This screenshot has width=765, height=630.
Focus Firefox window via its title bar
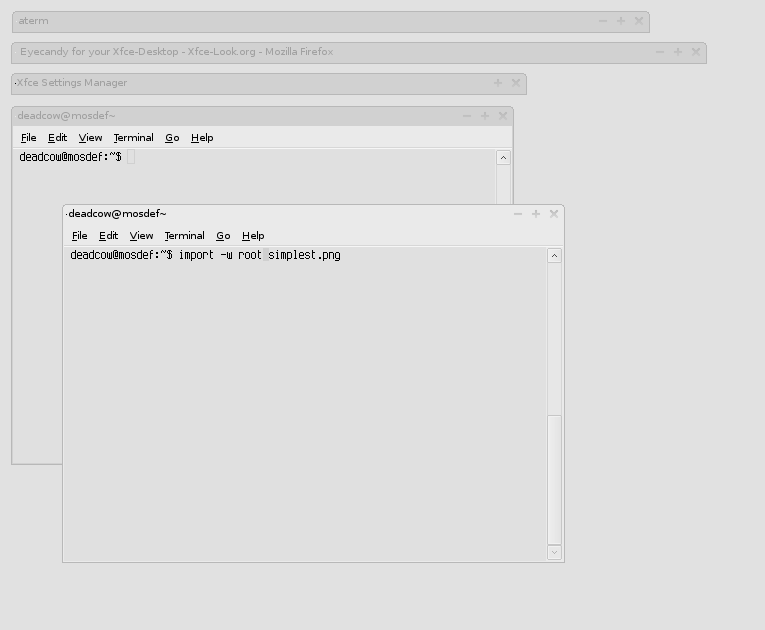pyautogui.click(x=359, y=53)
